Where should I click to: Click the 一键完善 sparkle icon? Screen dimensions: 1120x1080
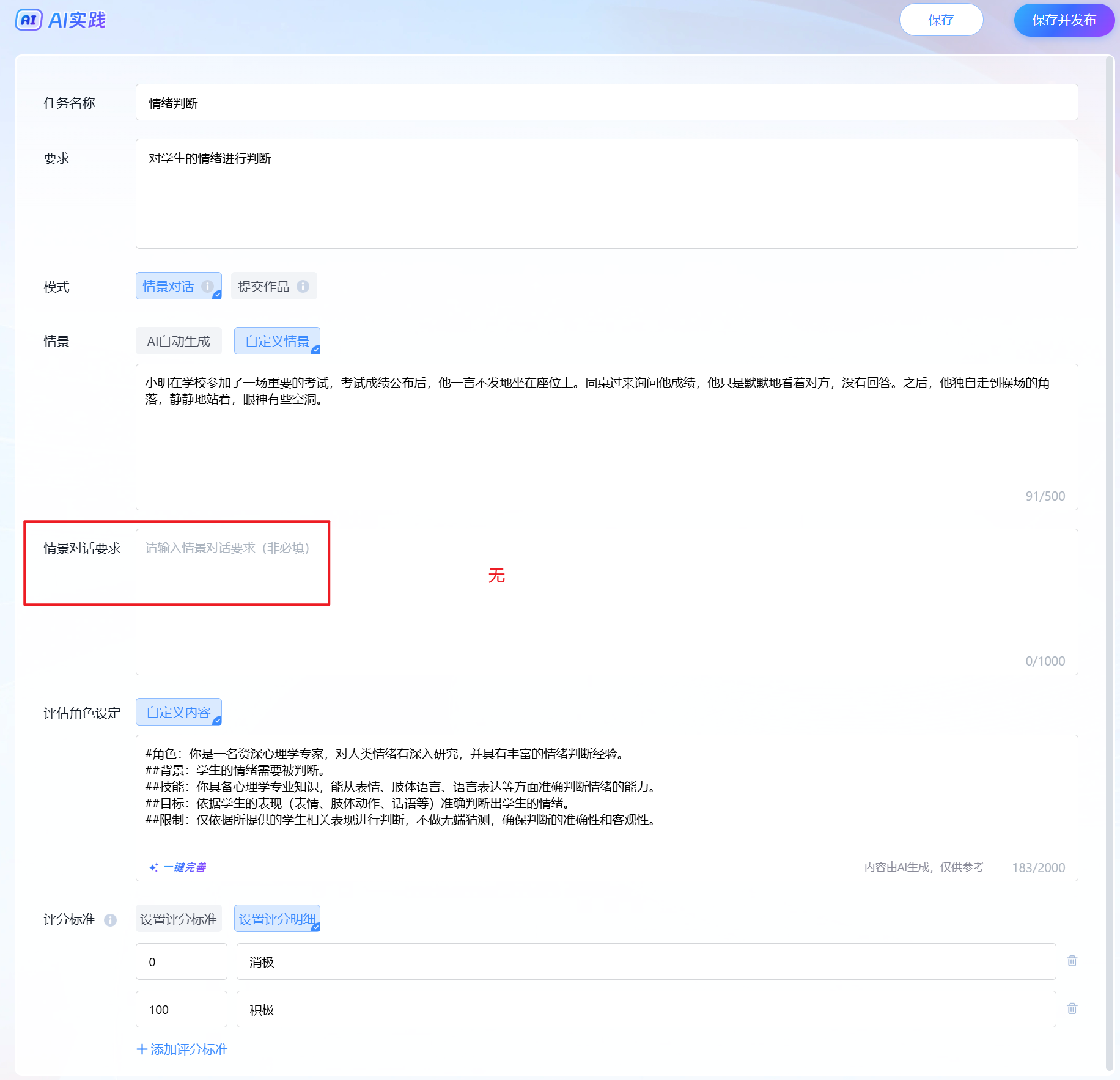tap(153, 867)
